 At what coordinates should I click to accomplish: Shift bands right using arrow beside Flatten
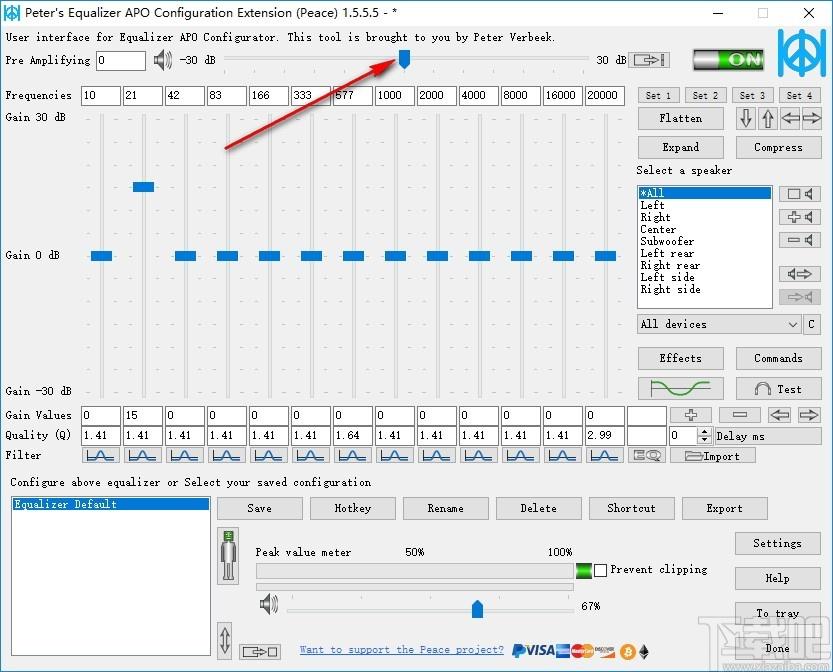pyautogui.click(x=812, y=118)
